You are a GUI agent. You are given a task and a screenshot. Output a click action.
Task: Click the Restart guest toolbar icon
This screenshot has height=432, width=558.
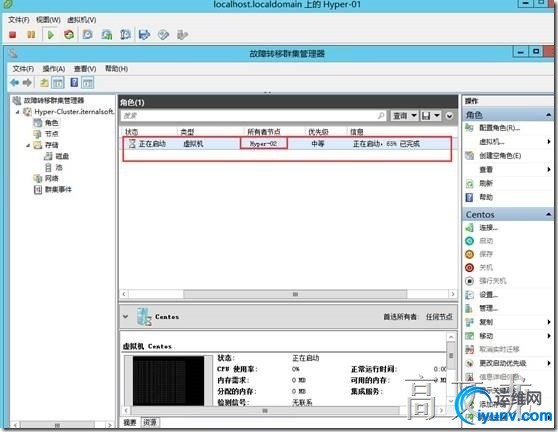tap(69, 35)
